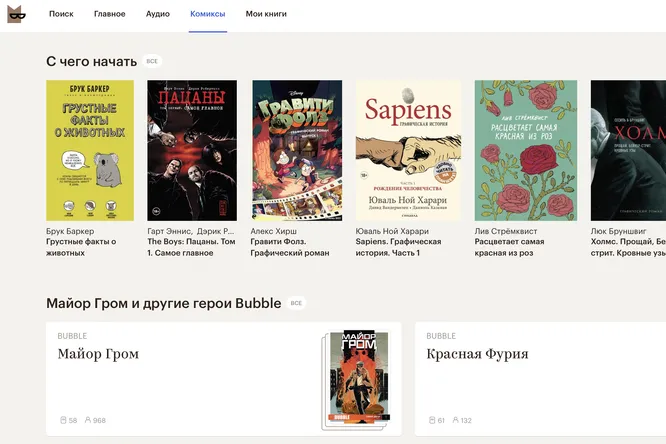Open title Грустные факты о животных

[81, 247]
